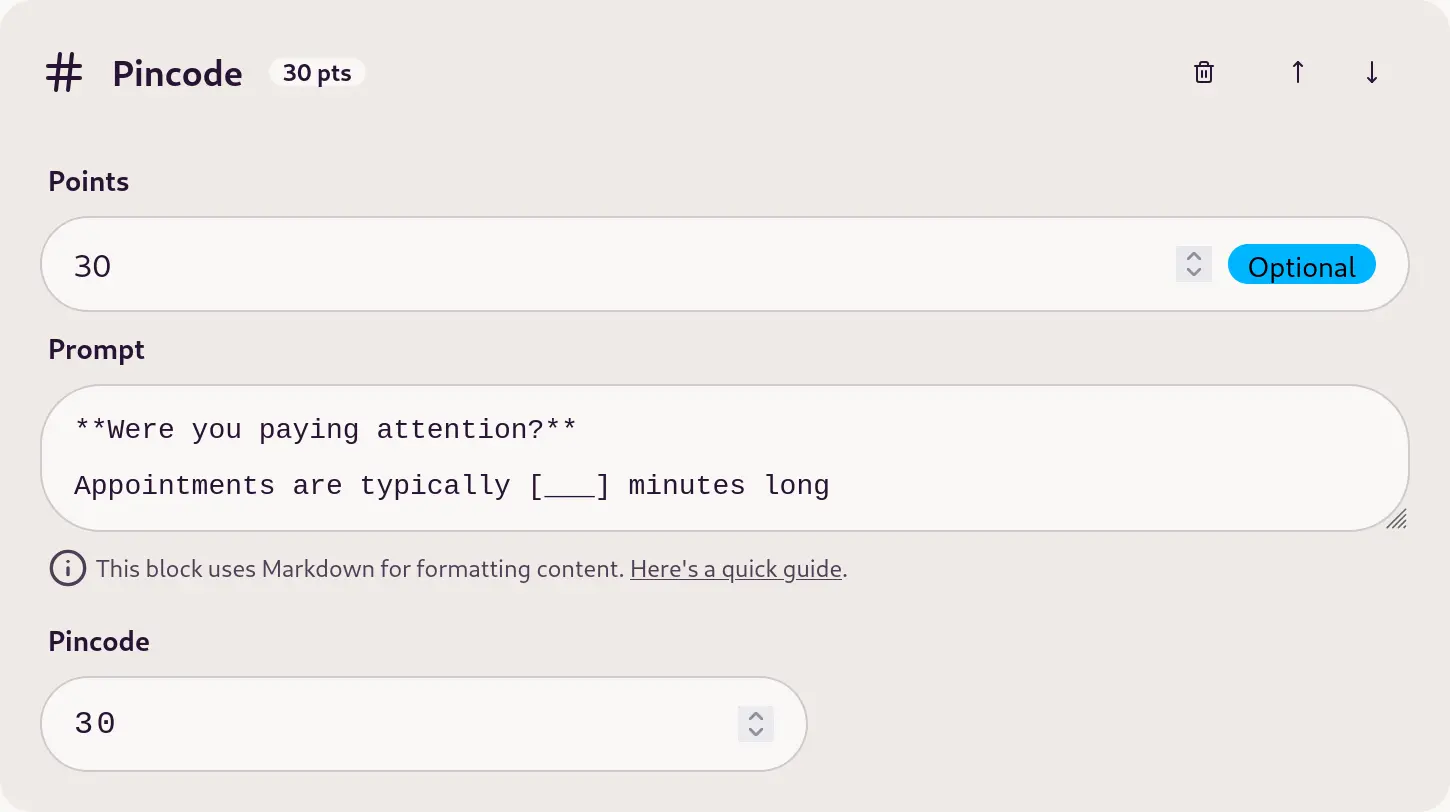
Task: Delete the Pincode block with trash icon
Action: pyautogui.click(x=1204, y=72)
